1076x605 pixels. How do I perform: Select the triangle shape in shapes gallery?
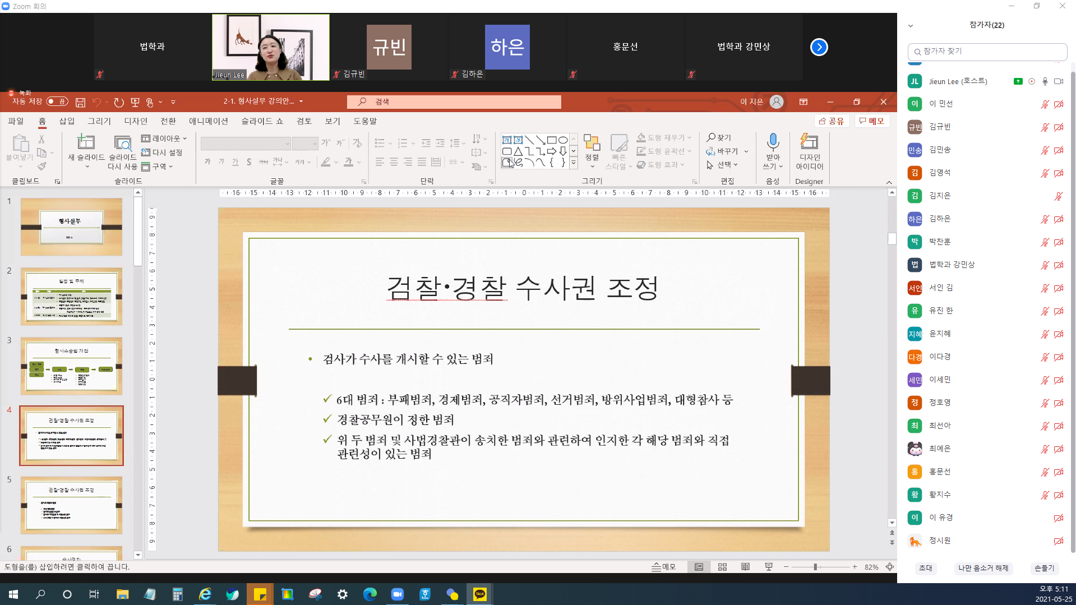pyautogui.click(x=518, y=151)
